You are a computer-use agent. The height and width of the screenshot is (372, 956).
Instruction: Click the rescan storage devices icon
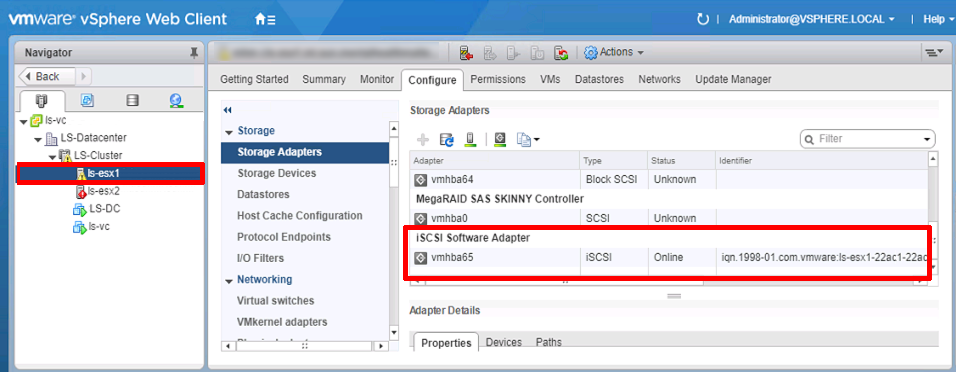click(469, 140)
